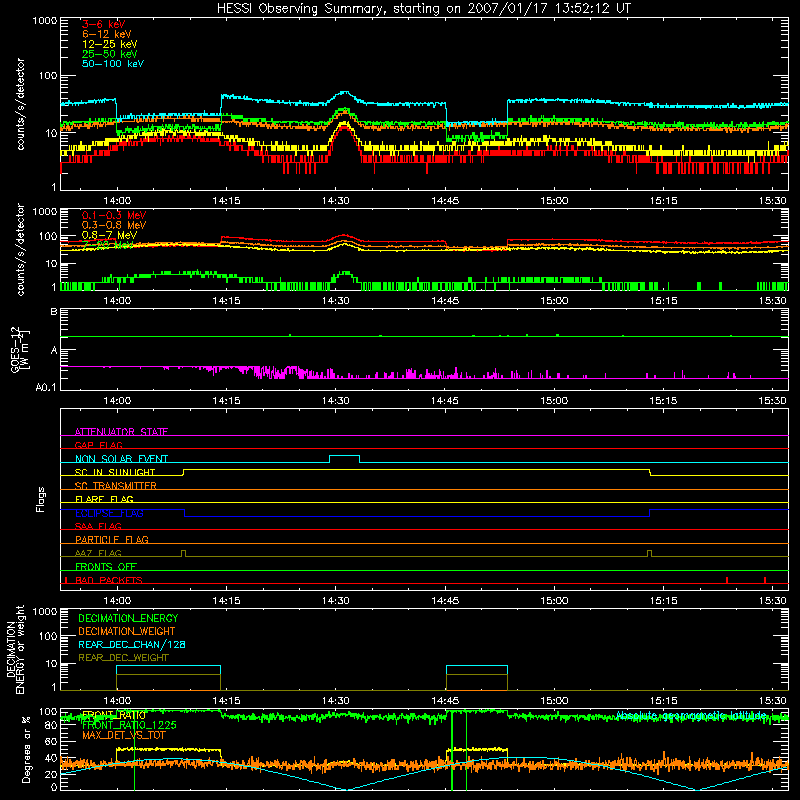Click the SC_TRANSMITTER flag label
Screen dimensions: 800x800
coord(116,486)
